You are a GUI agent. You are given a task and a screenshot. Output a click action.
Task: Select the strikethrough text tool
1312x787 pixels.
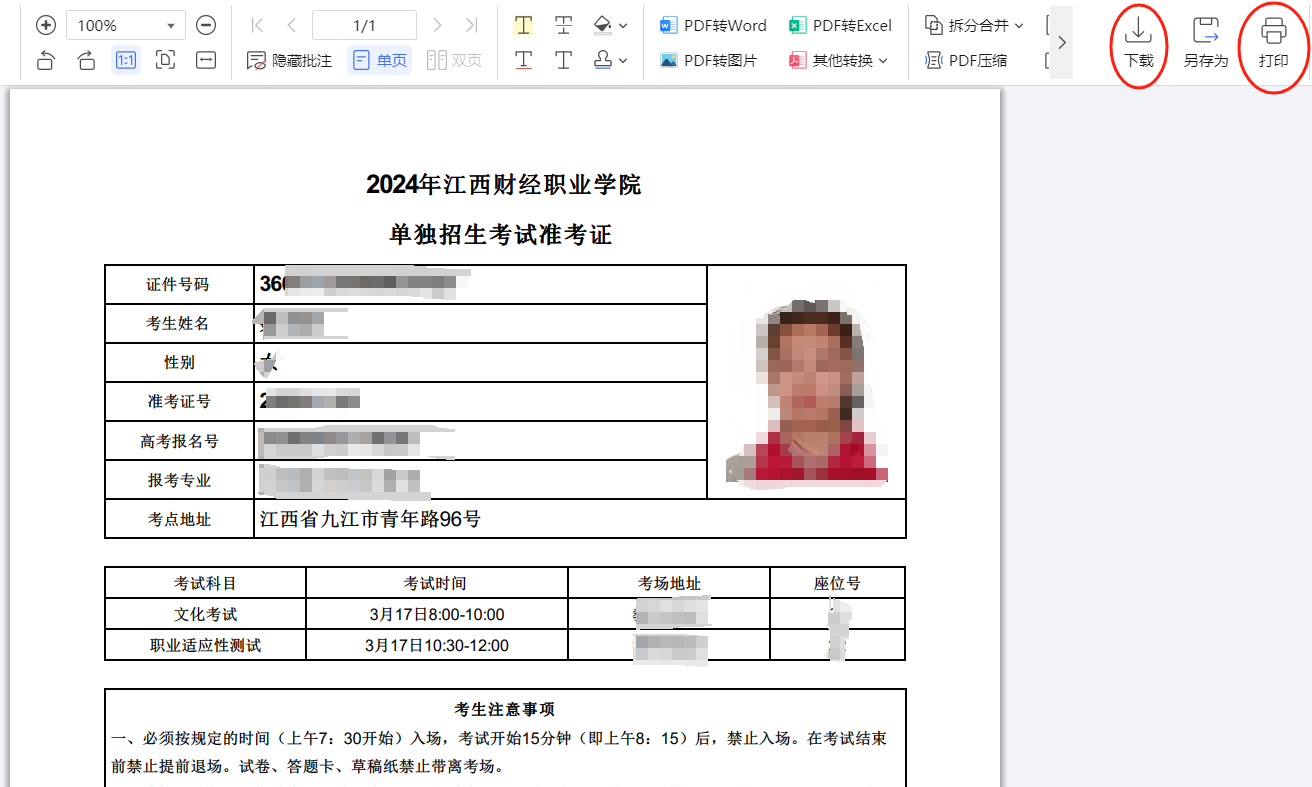click(563, 25)
